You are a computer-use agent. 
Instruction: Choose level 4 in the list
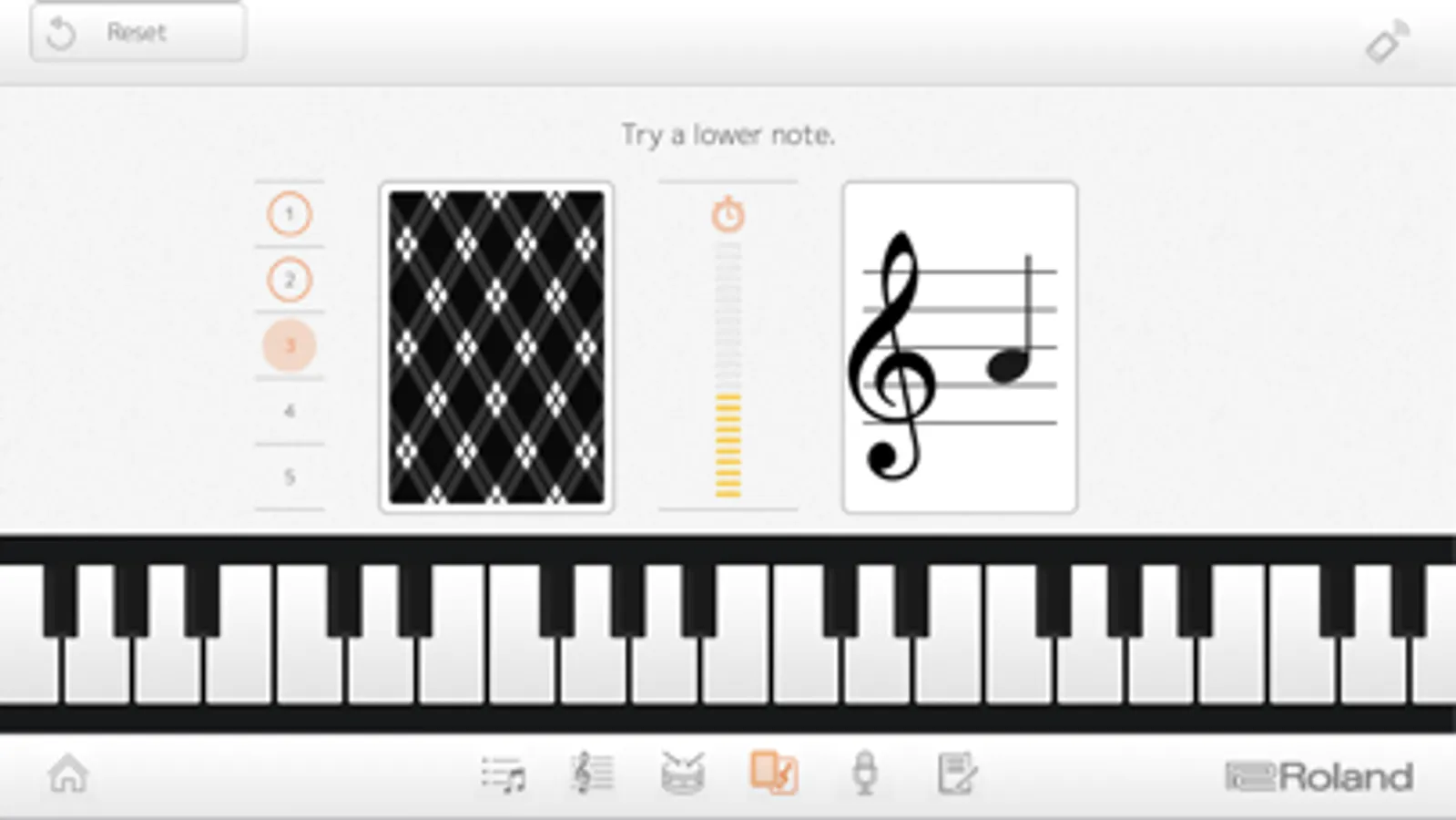tap(290, 411)
